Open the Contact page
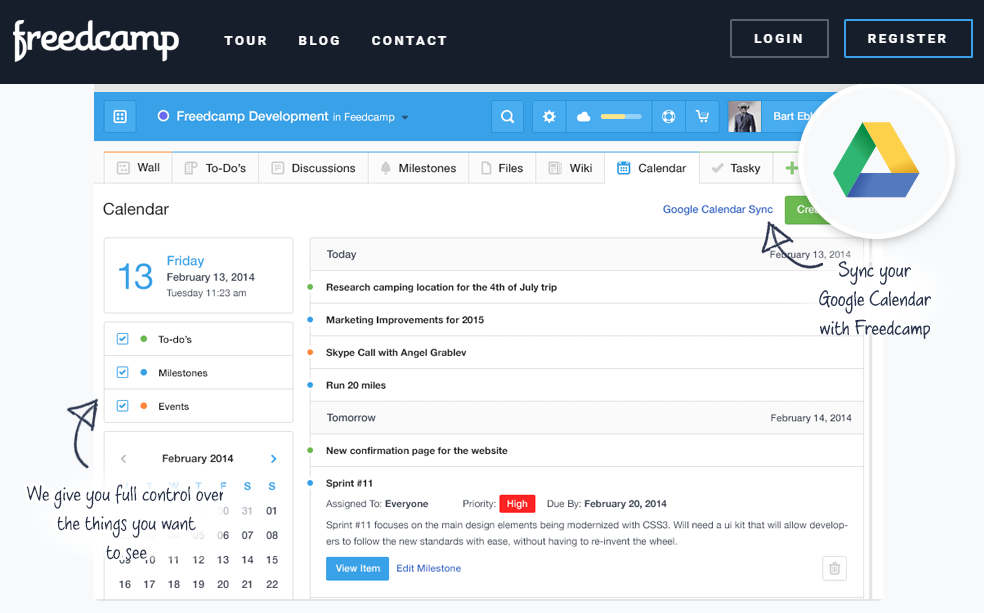 [x=409, y=40]
